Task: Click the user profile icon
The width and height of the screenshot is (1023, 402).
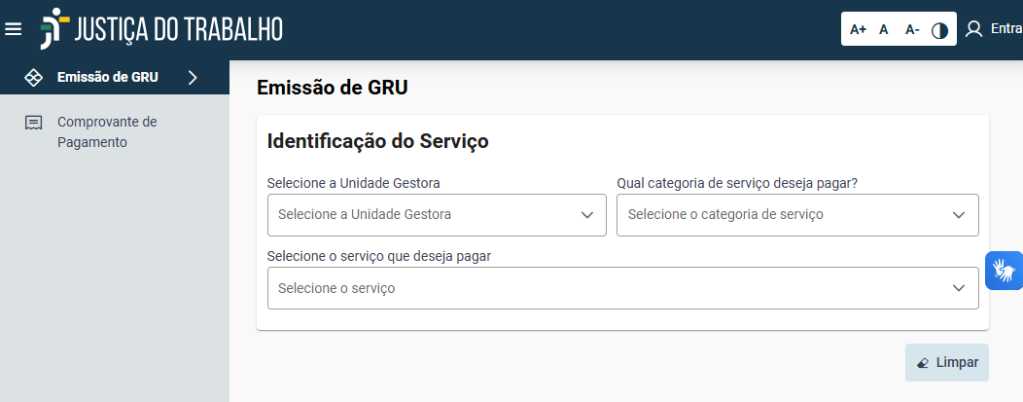Action: click(973, 29)
